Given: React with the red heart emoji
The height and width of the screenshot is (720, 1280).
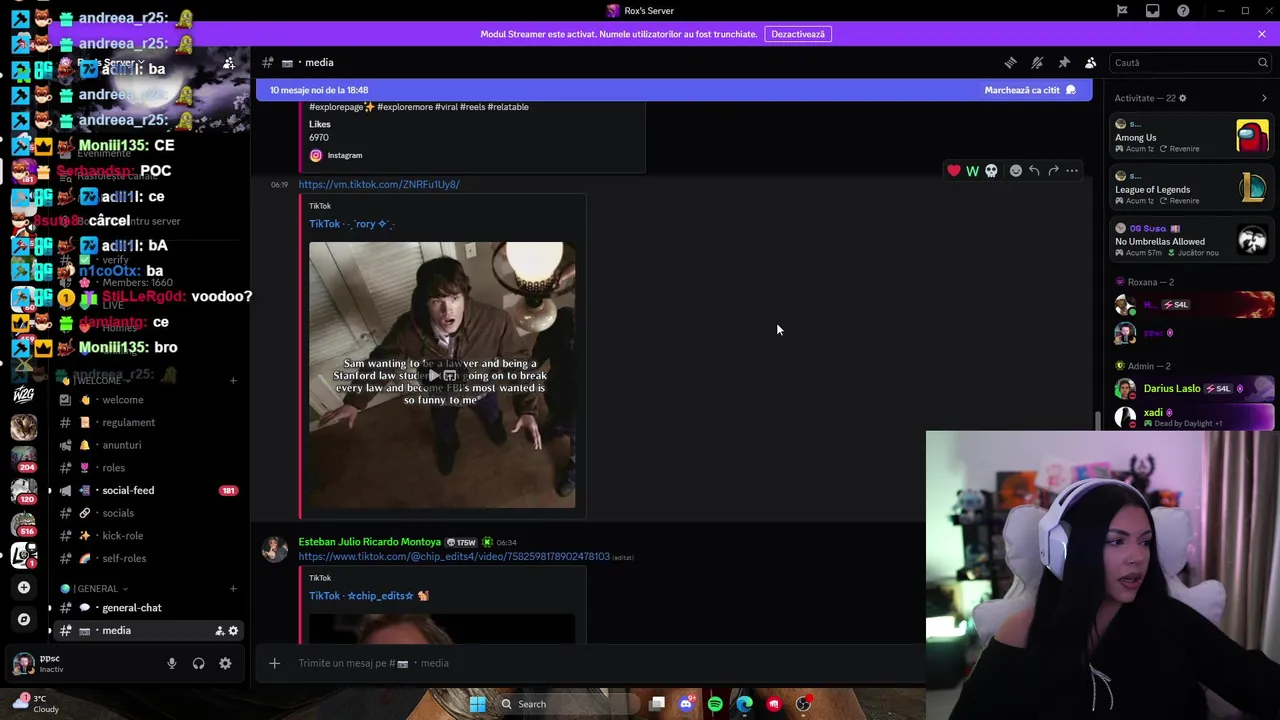Looking at the screenshot, I should click(x=954, y=171).
